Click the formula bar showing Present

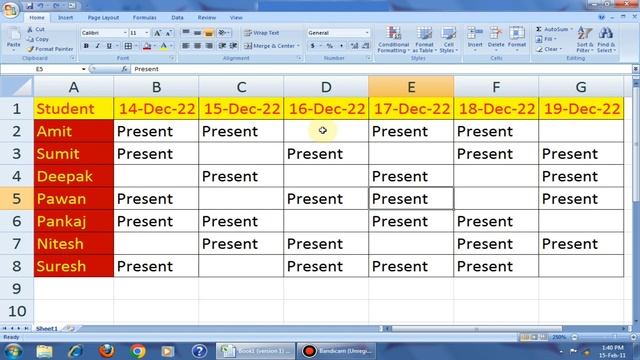tap(382, 69)
